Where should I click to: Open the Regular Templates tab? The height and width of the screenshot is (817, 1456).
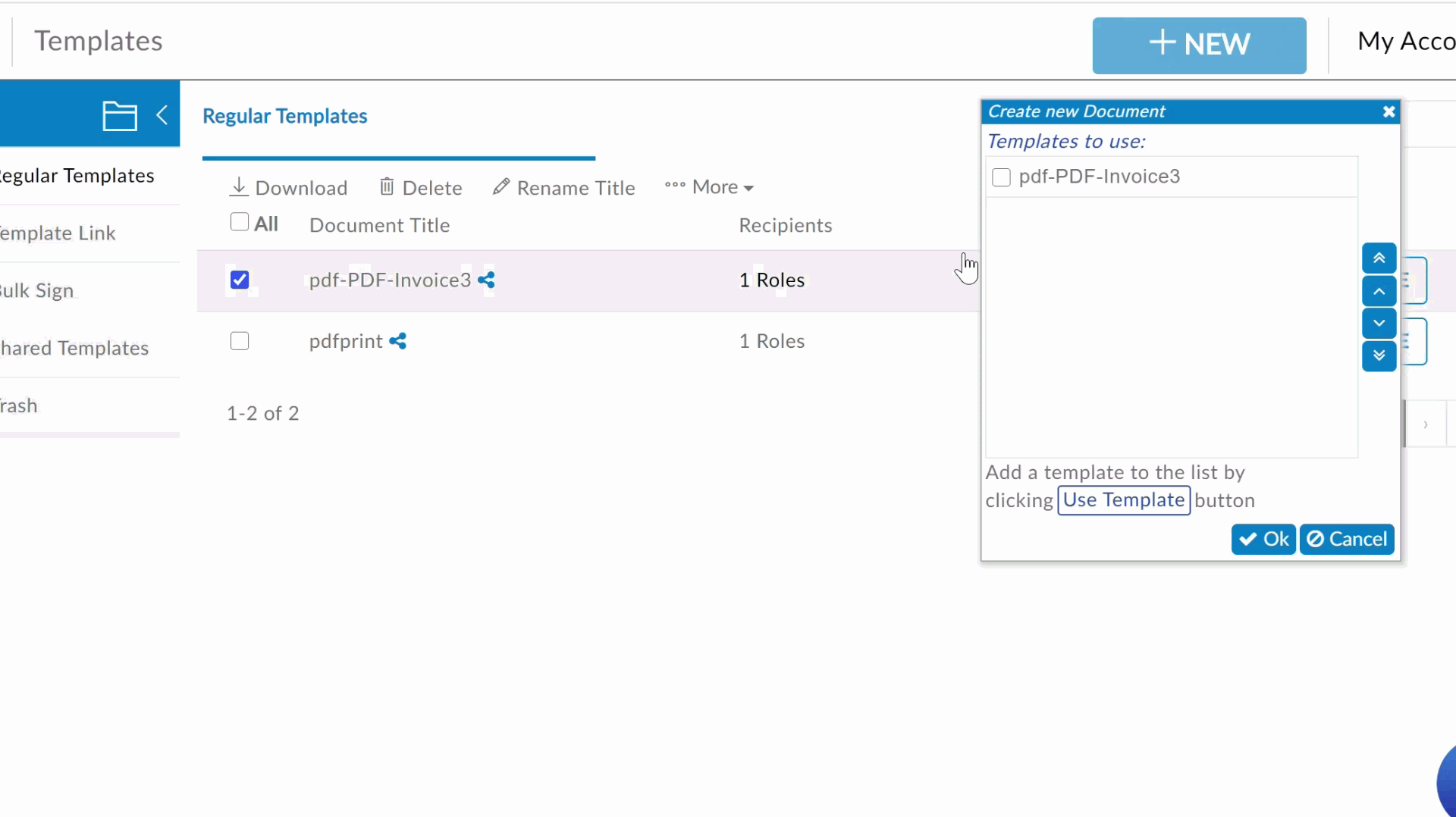(284, 116)
